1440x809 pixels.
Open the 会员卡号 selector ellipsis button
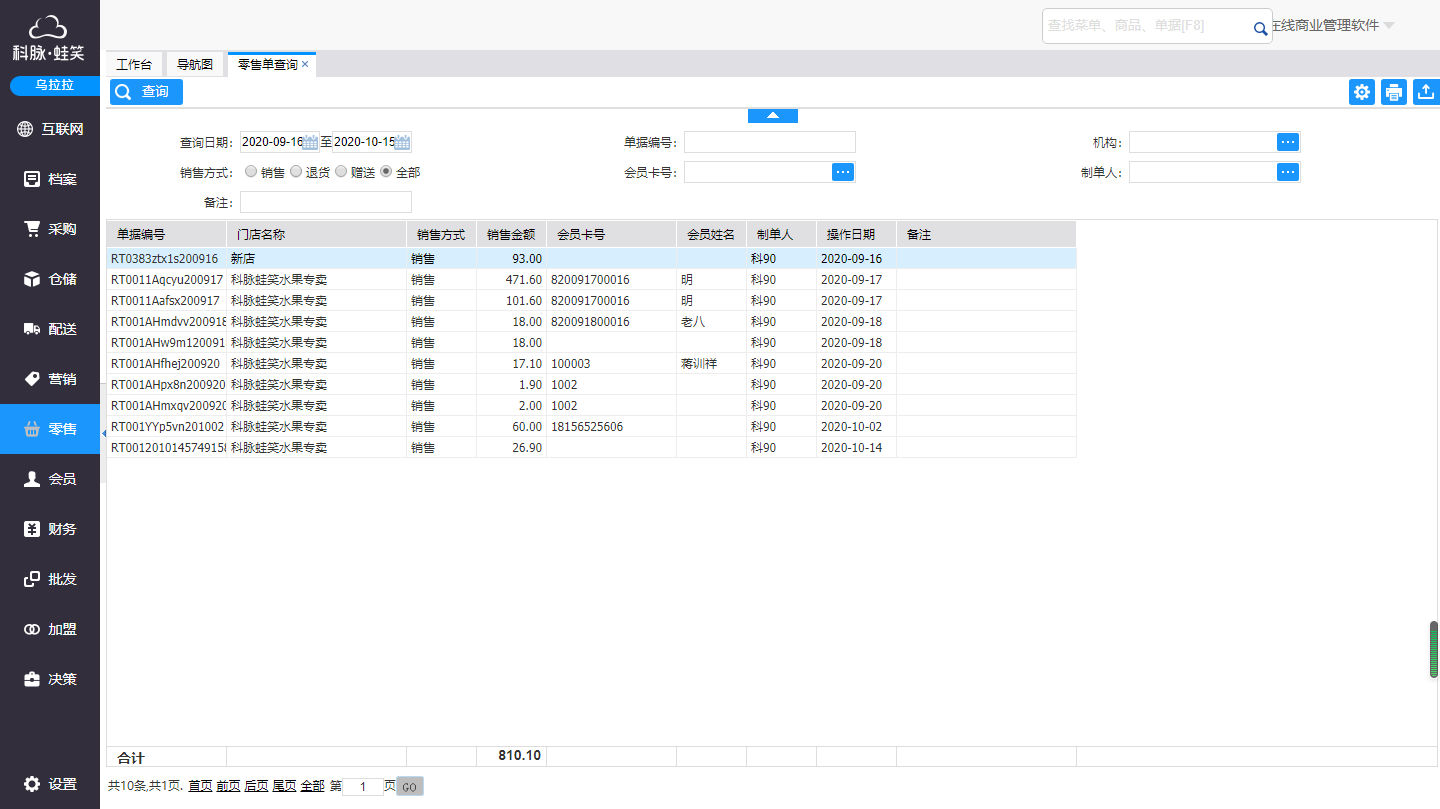tap(843, 172)
